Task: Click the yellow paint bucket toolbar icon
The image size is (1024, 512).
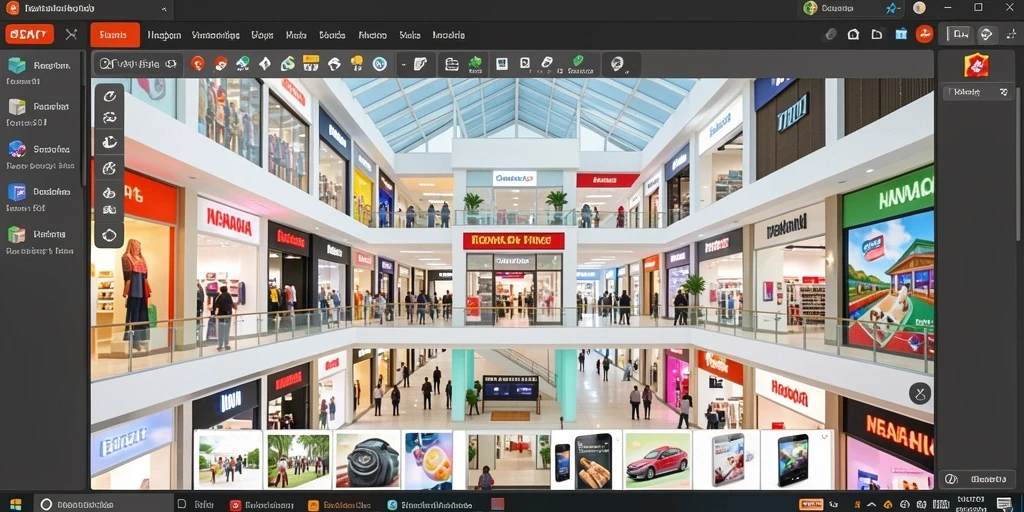Action: 357,63
